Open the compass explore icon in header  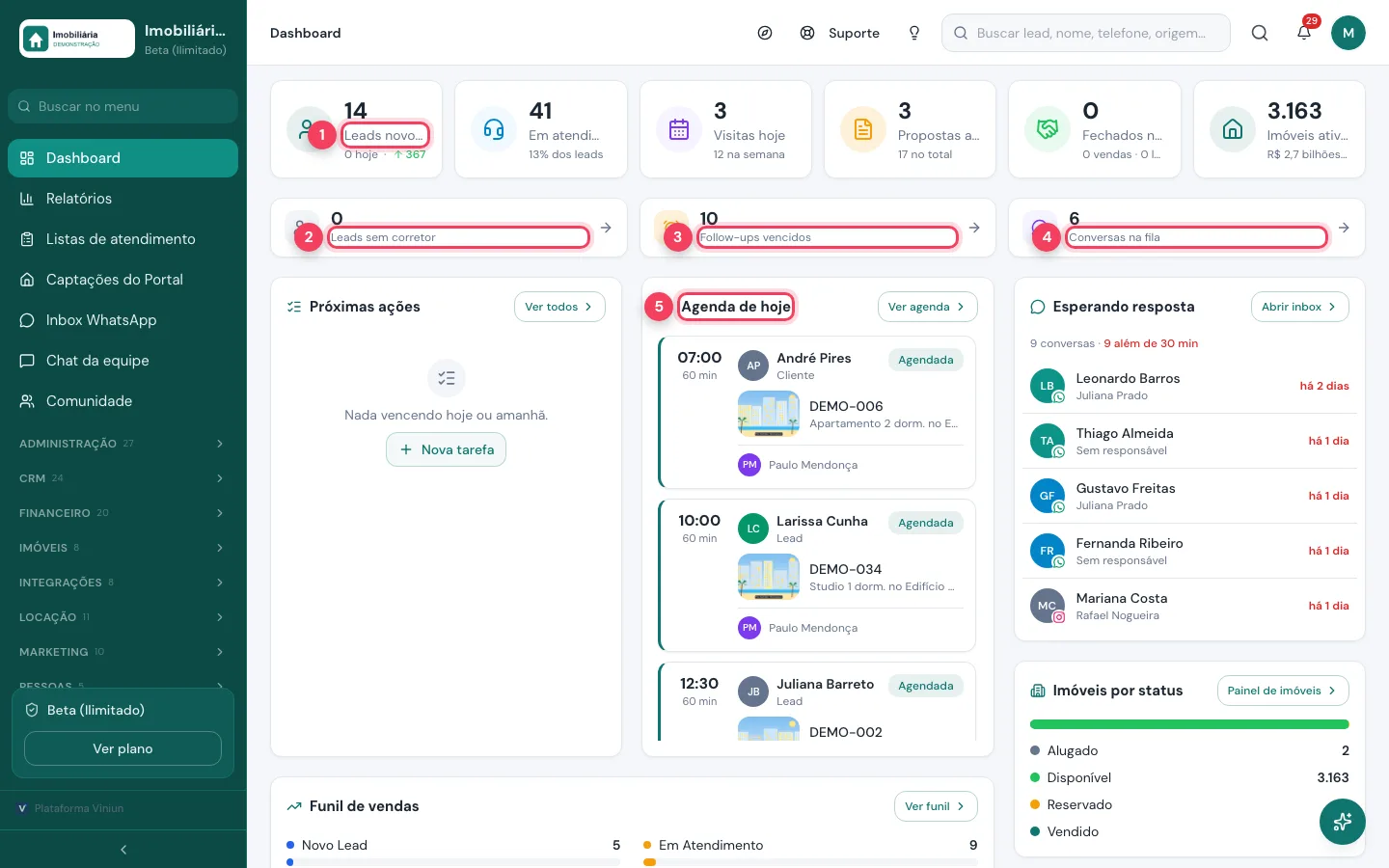tap(765, 33)
